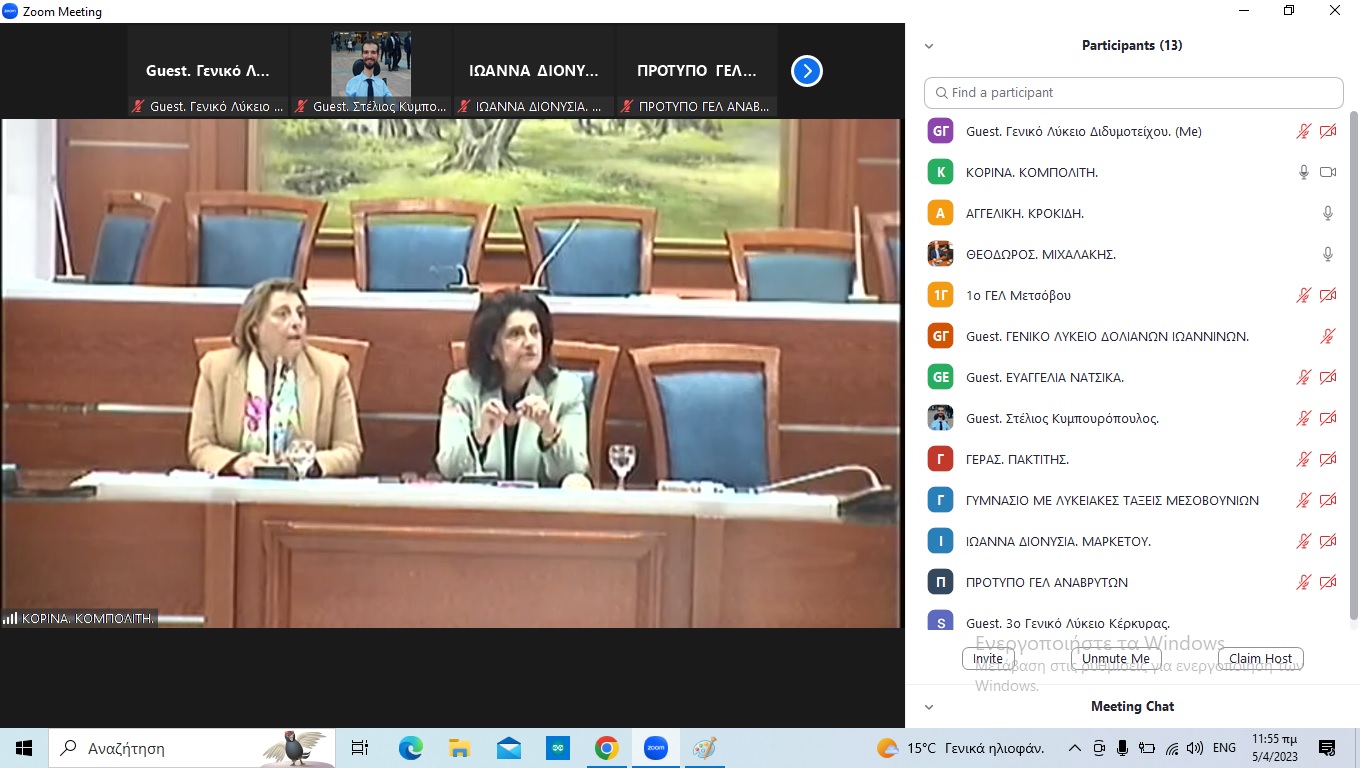The image size is (1360, 768).
Task: Click microphone icon next to ΑΓΓΕΛΙΚΗ. ΚΡΟΚΙΔΗ
Action: [x=1327, y=213]
